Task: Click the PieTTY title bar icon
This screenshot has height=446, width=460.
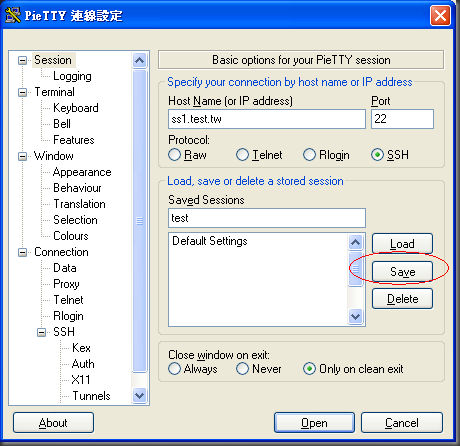Action: (x=13, y=15)
